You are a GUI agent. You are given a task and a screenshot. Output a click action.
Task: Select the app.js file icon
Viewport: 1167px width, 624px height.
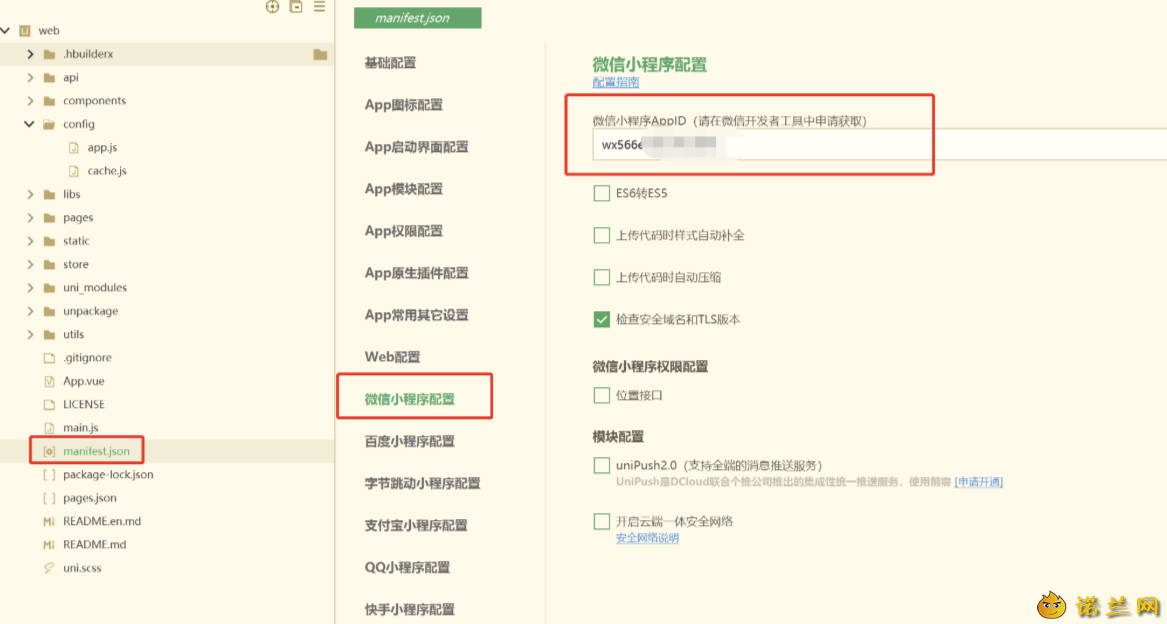pos(74,147)
